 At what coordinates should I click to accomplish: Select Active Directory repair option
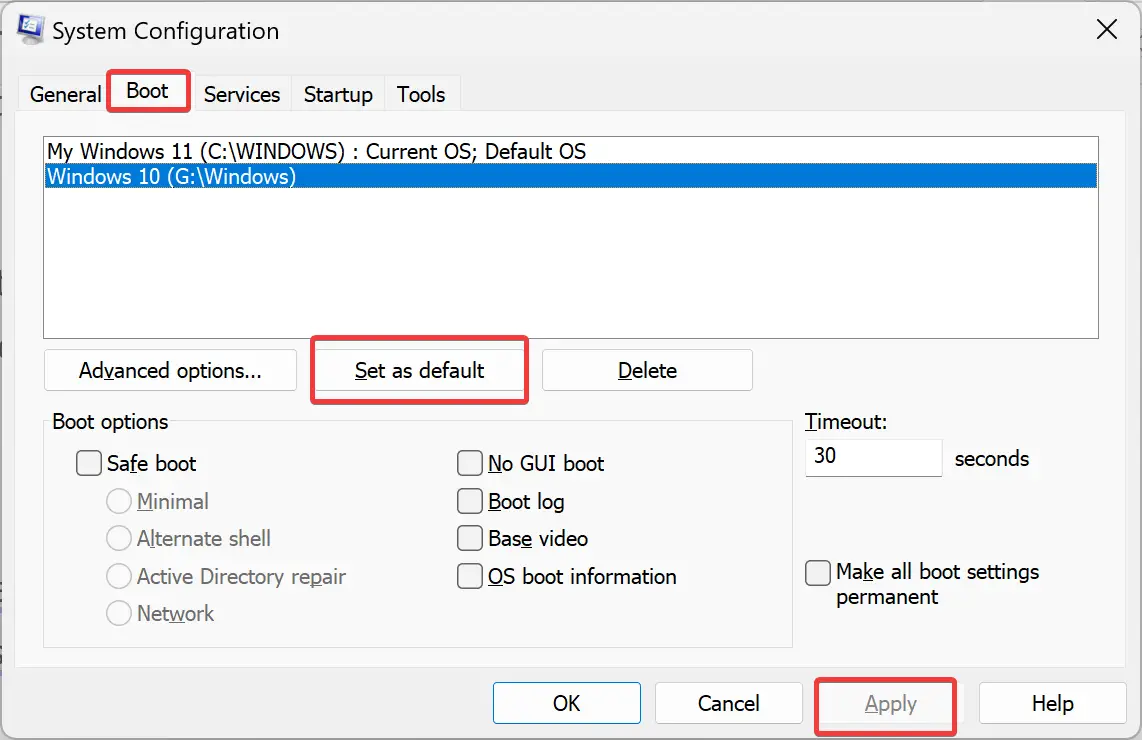[118, 576]
